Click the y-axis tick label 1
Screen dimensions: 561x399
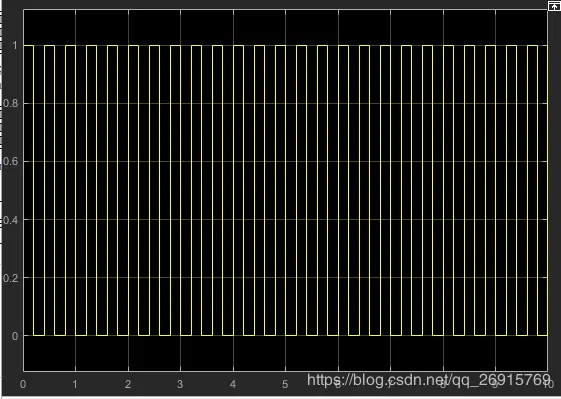point(15,45)
